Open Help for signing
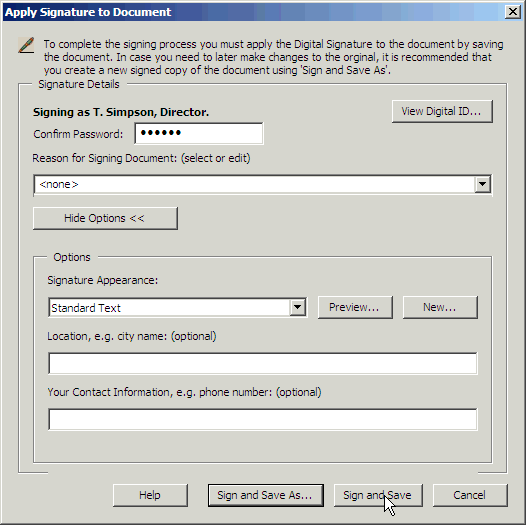526x525 pixels. [150, 495]
